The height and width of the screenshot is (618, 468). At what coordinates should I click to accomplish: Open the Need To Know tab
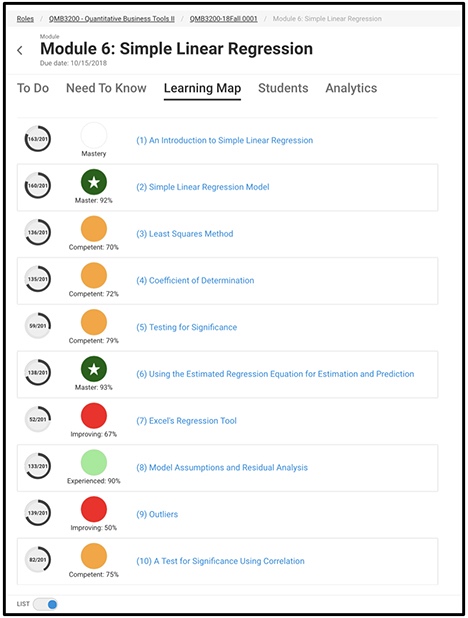106,88
